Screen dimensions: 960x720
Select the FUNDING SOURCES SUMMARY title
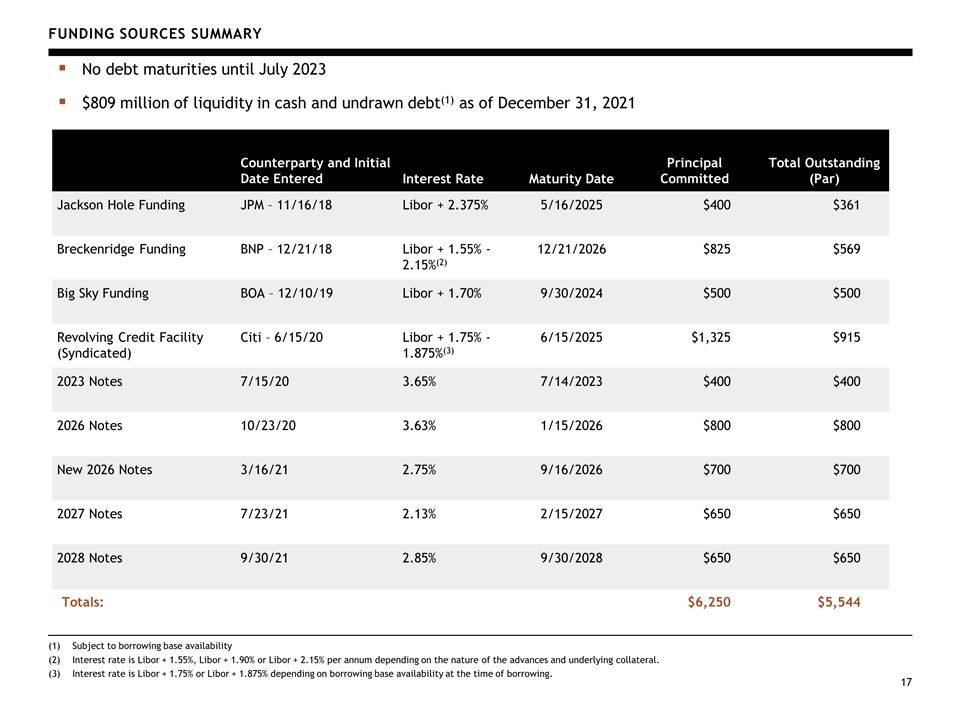pyautogui.click(x=155, y=34)
